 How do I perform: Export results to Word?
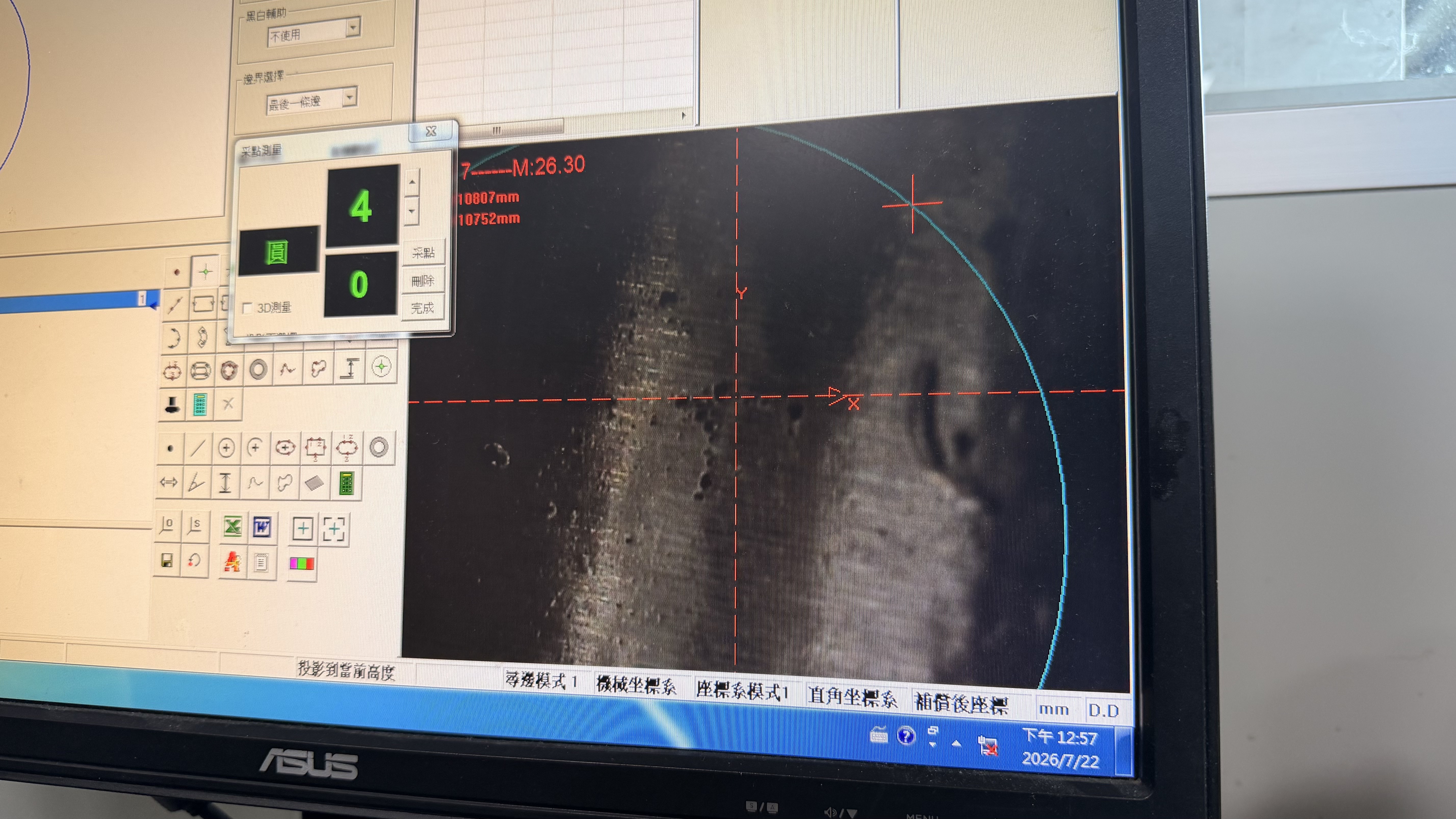tap(262, 527)
